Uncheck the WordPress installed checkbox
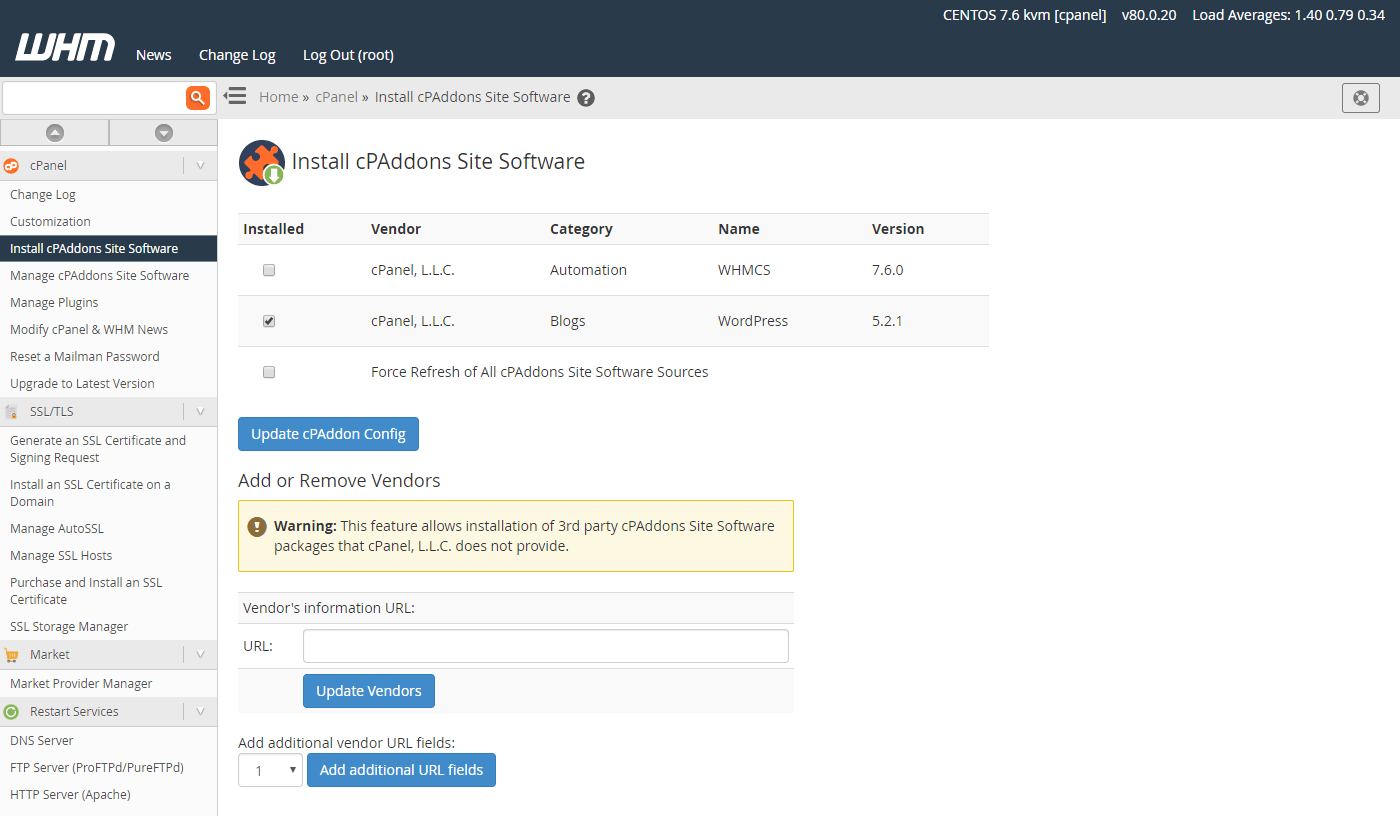1400x816 pixels. coord(268,321)
